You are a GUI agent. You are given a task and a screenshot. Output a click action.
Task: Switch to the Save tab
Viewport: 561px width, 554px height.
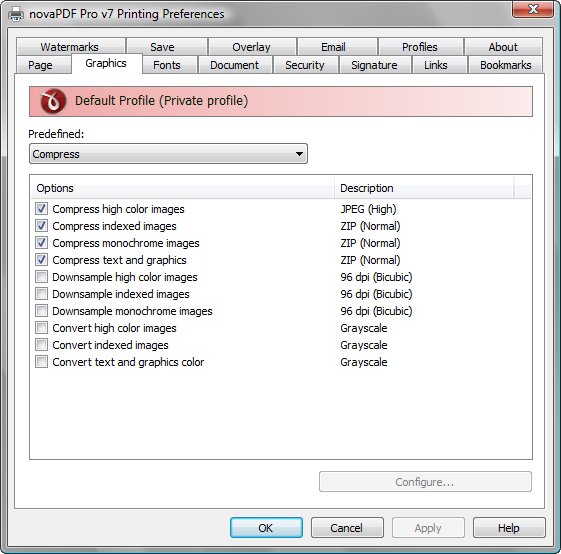coord(167,47)
